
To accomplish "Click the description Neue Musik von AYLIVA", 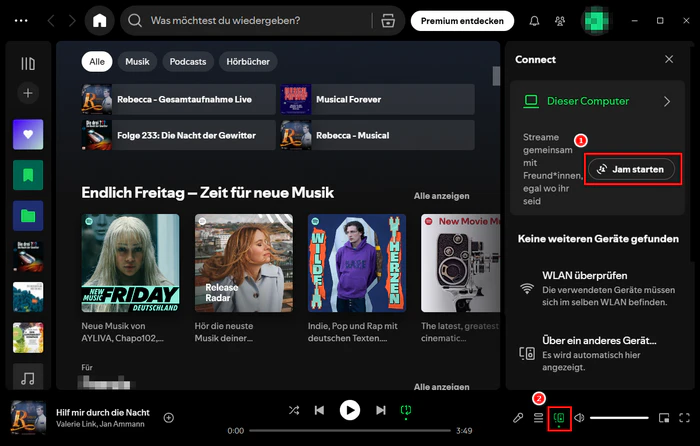I will pyautogui.click(x=122, y=332).
